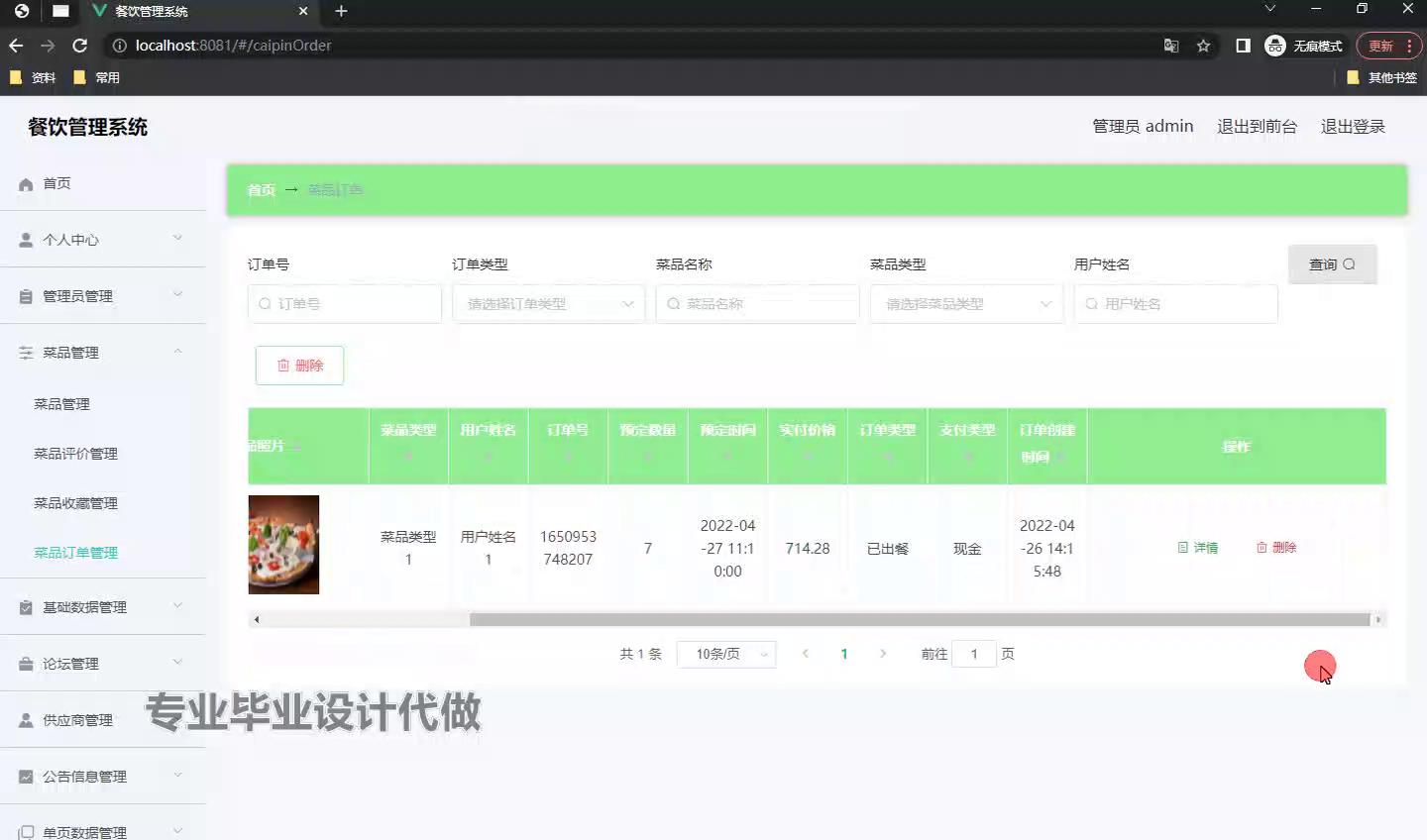Click 首页 breadcrumb link
The width and height of the screenshot is (1427, 840).
point(261,190)
